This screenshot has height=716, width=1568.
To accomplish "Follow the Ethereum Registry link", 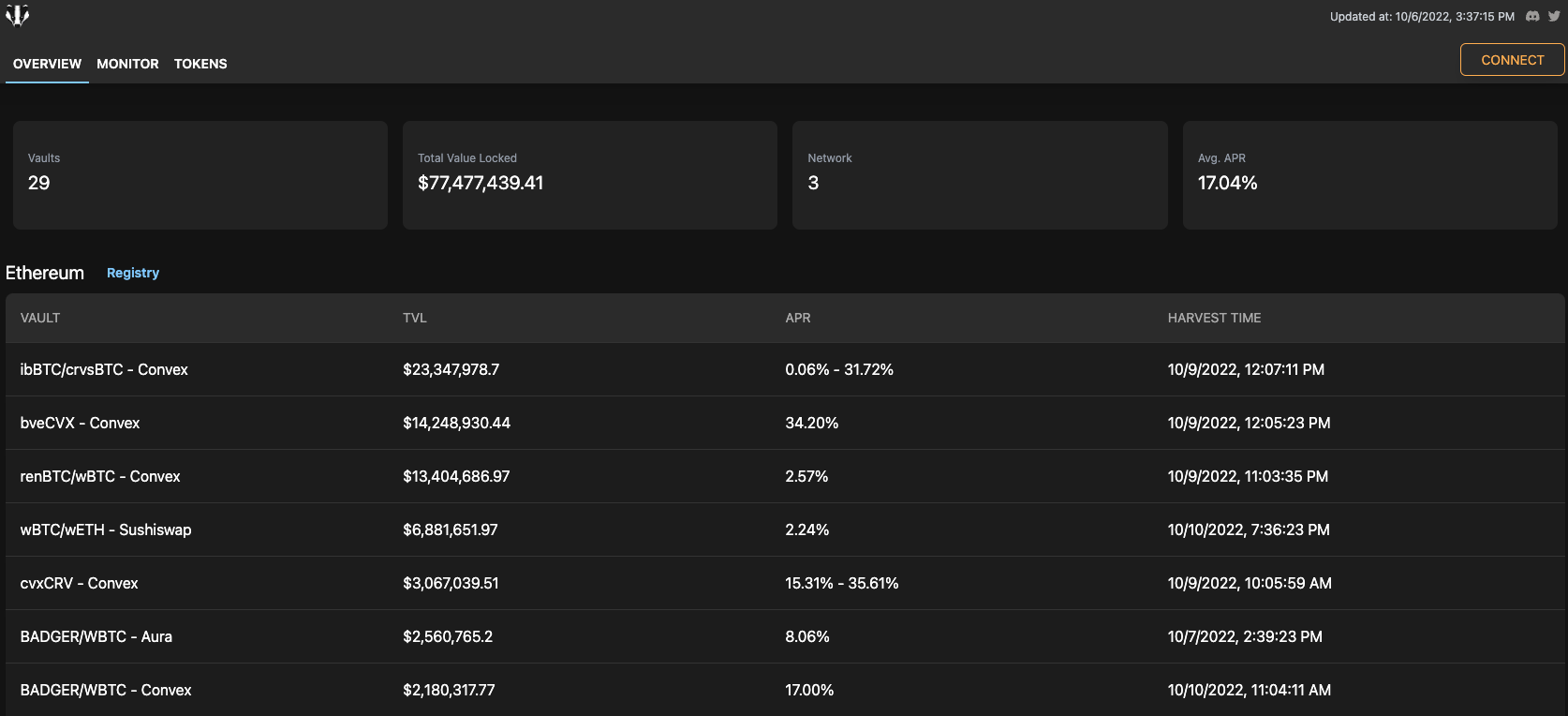I will point(133,273).
